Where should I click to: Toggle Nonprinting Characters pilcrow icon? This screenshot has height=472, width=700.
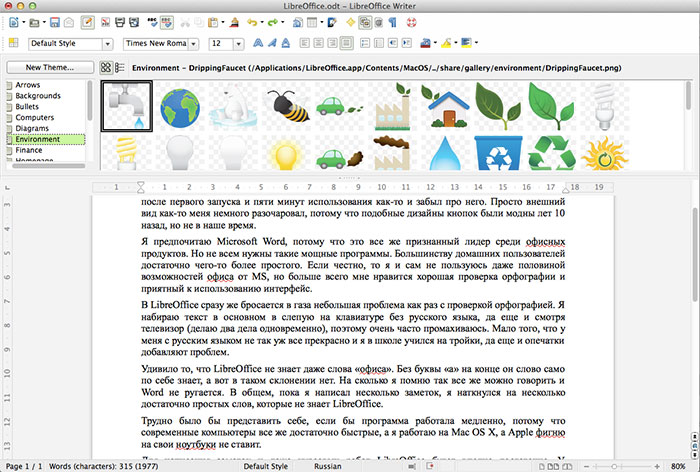click(x=392, y=22)
